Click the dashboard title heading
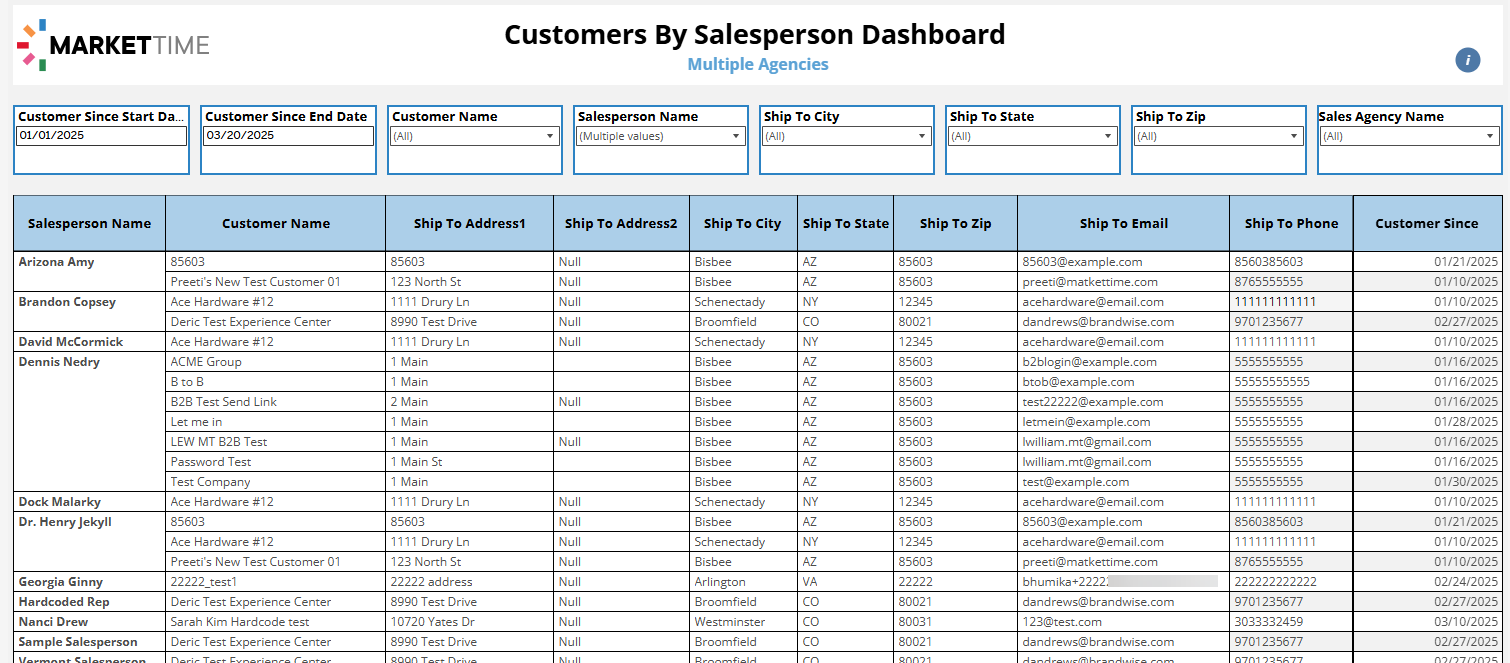1510x663 pixels. tap(755, 34)
